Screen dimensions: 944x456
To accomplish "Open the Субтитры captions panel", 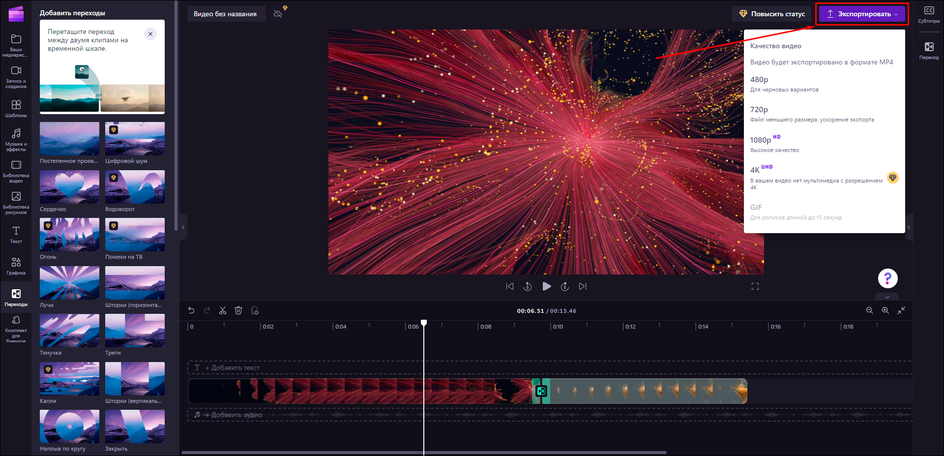I will [928, 14].
